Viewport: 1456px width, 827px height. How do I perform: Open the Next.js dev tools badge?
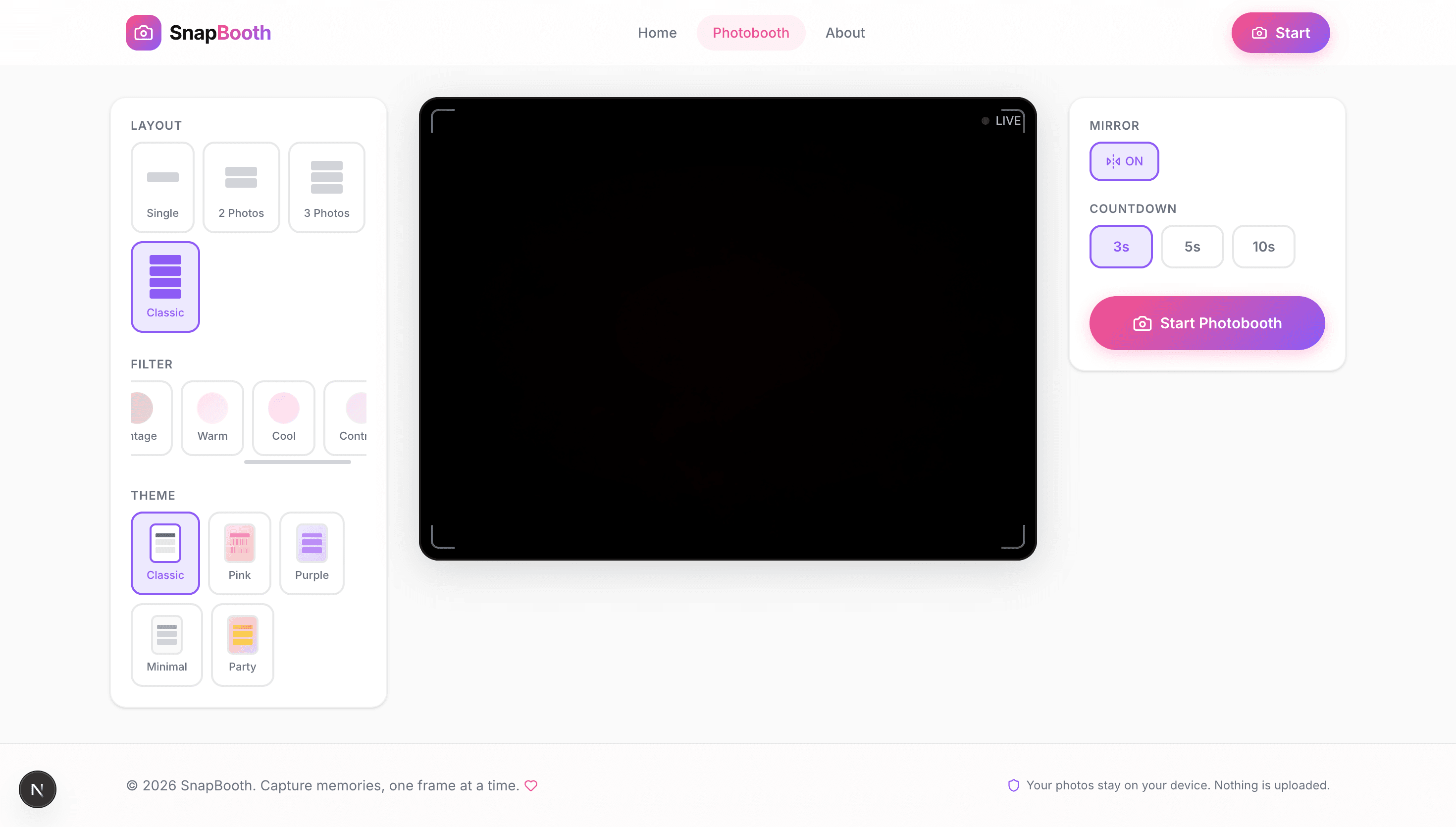[38, 789]
